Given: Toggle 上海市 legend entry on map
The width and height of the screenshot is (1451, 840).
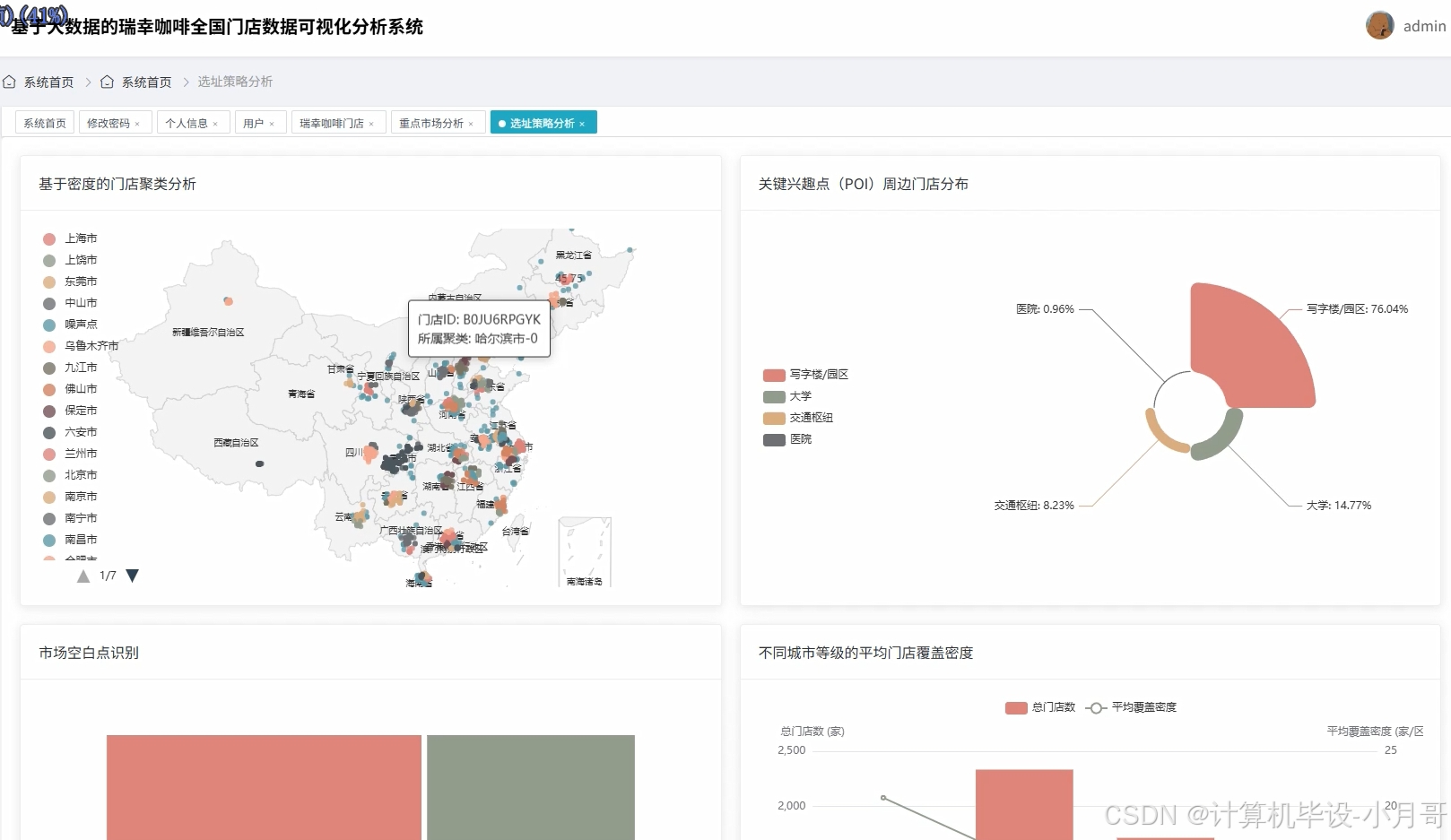Looking at the screenshot, I should pyautogui.click(x=70, y=238).
